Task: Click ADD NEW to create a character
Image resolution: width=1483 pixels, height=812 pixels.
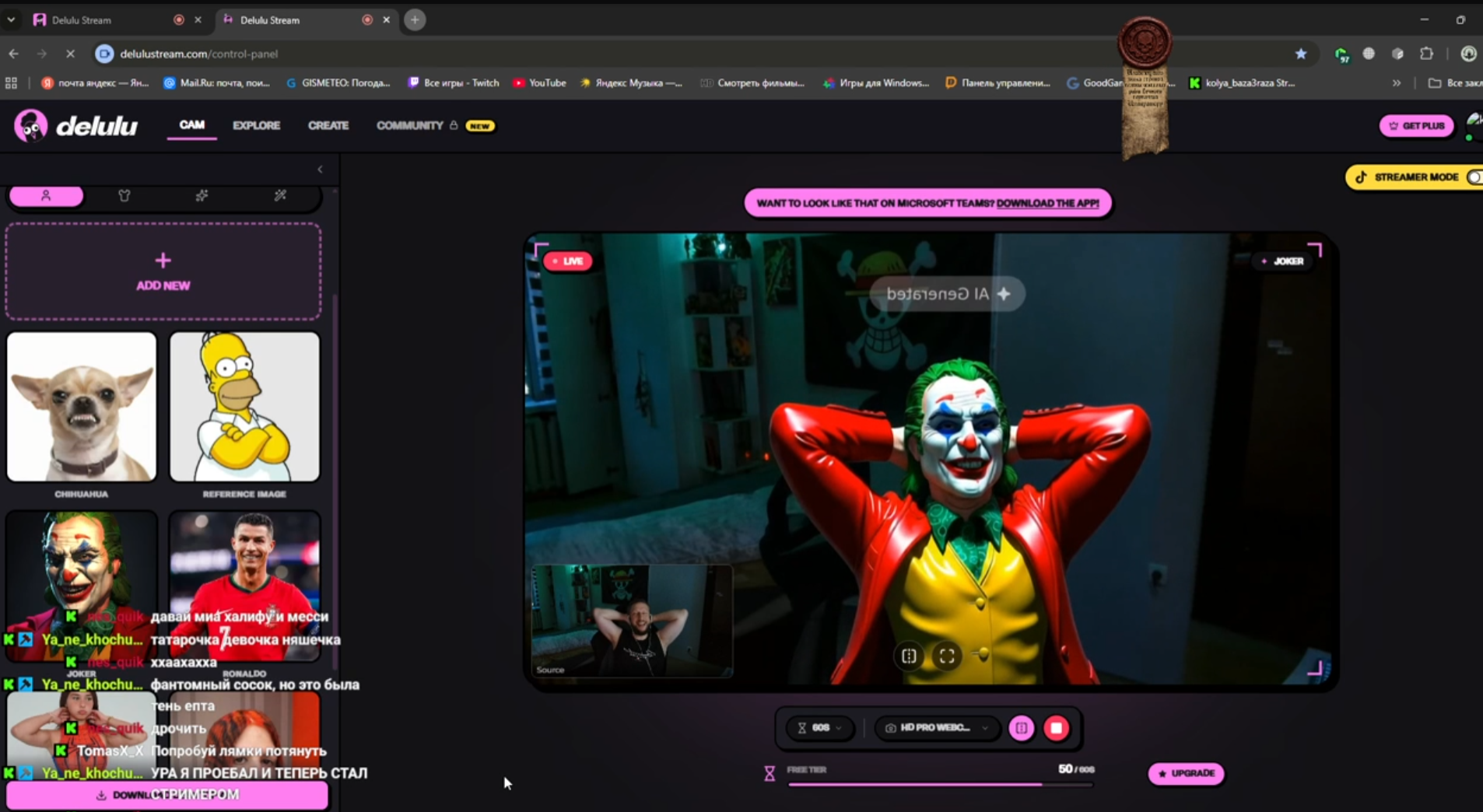Action: coord(163,271)
